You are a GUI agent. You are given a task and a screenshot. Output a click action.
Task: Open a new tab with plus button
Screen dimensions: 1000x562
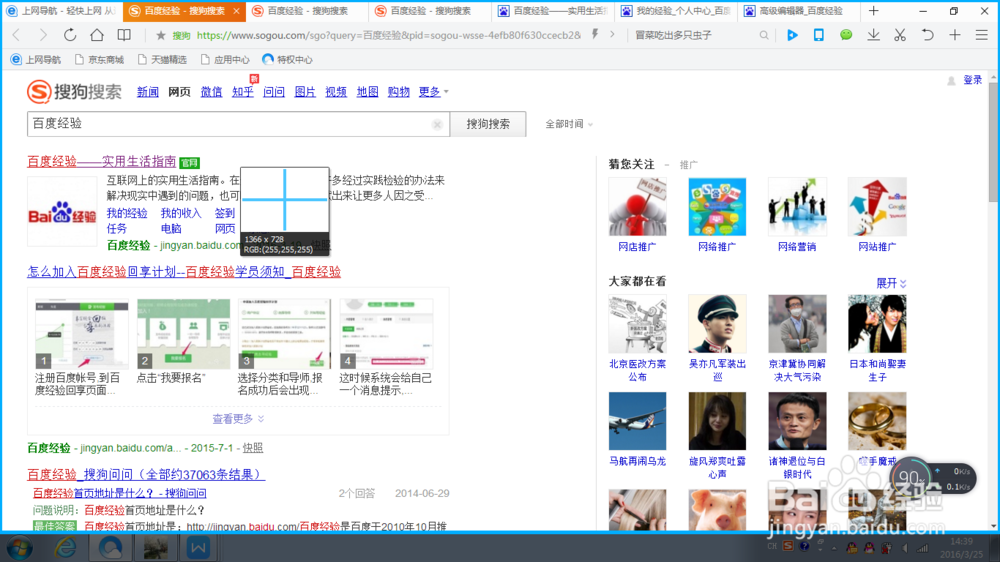pyautogui.click(x=873, y=11)
